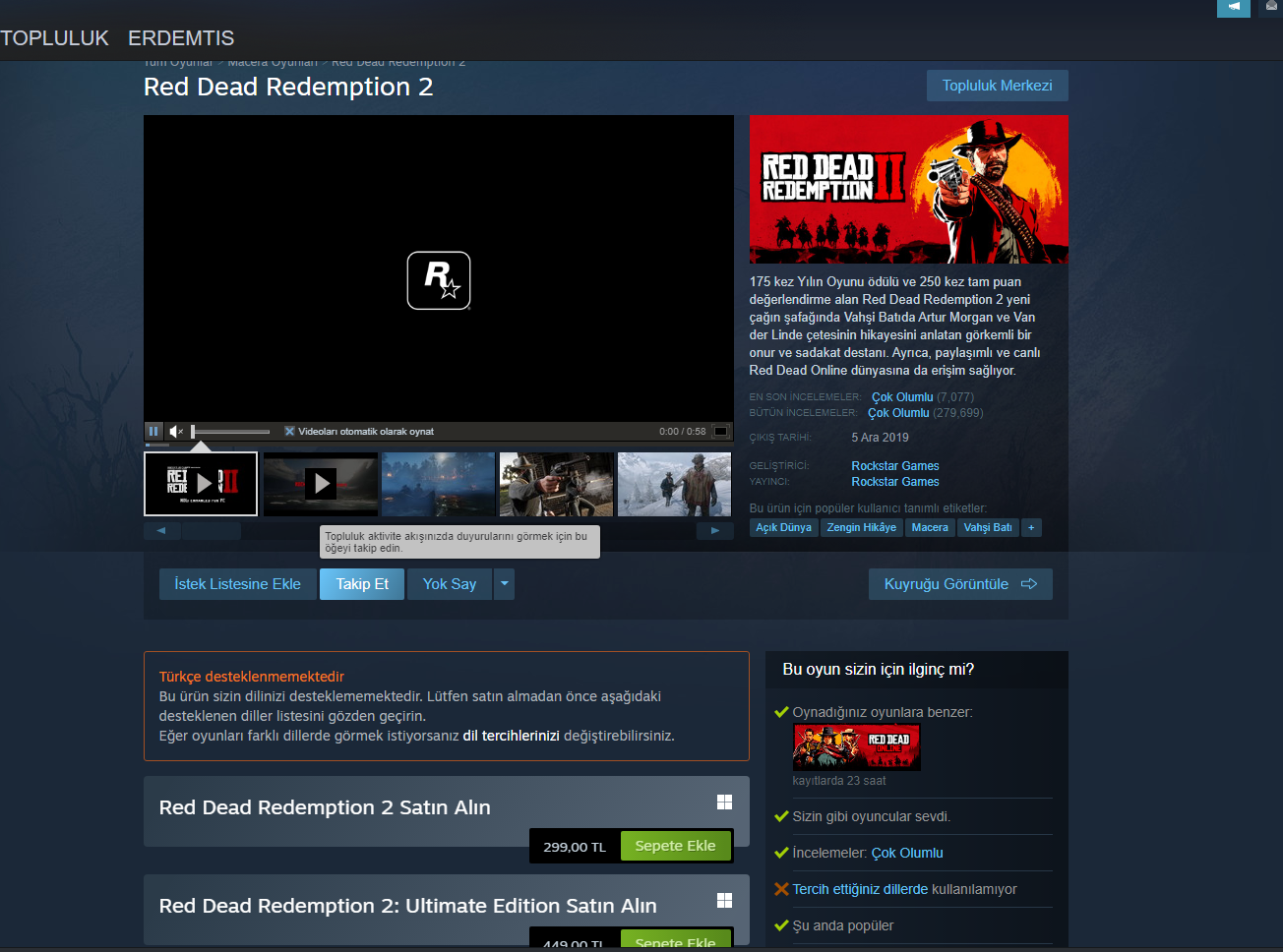Expand the dropdown arrow next to Yok Say
Screen dimensions: 1283x952
(x=504, y=584)
